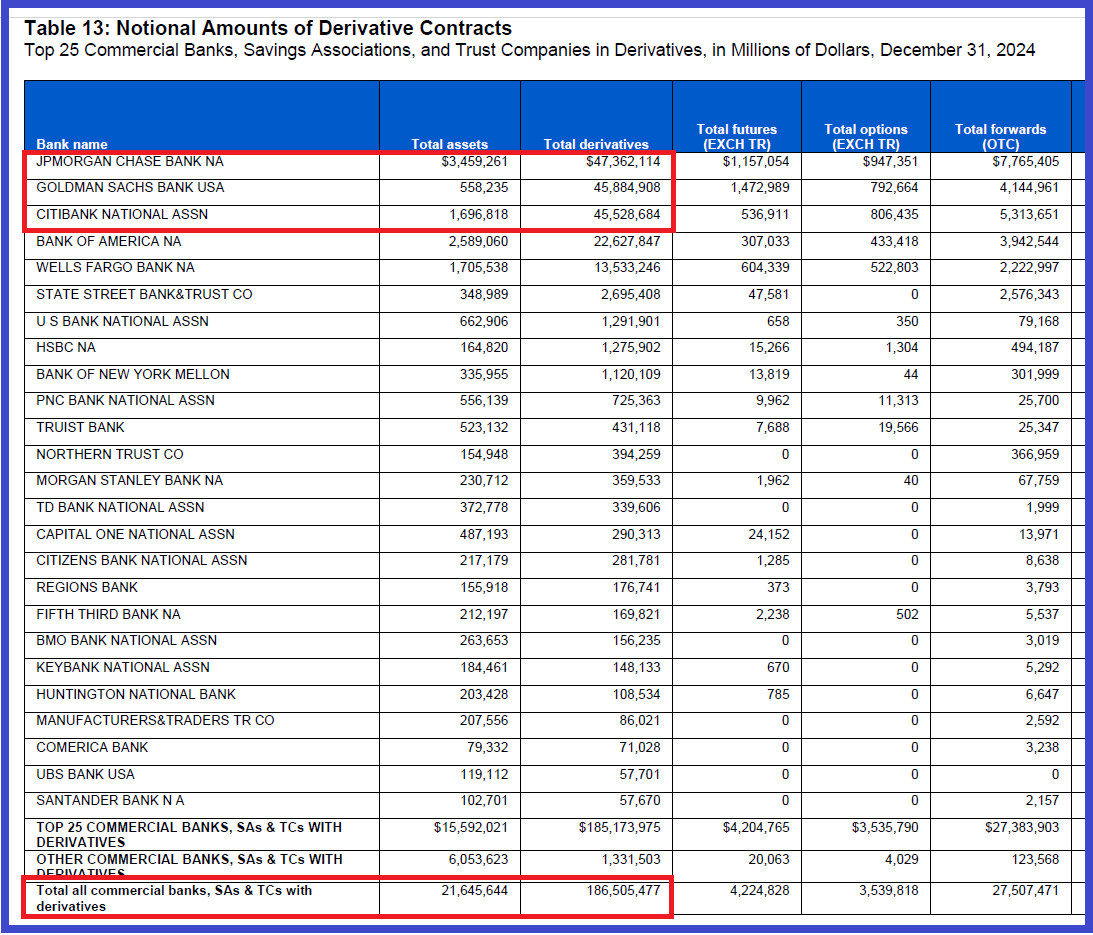Viewport: 1093px width, 935px height.
Task: Select the FIFTH THIRD BANK NA name cell
Action: point(108,614)
